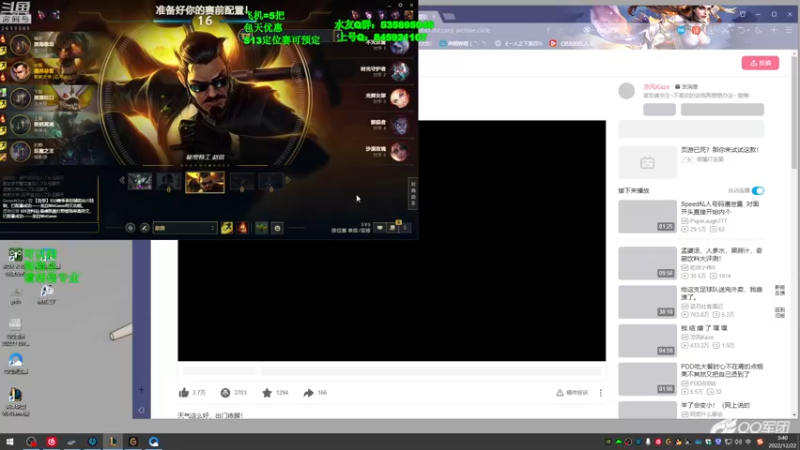Screen dimensions: 800x450
Task: Select the second teammate portrait in list
Action: (20, 72)
